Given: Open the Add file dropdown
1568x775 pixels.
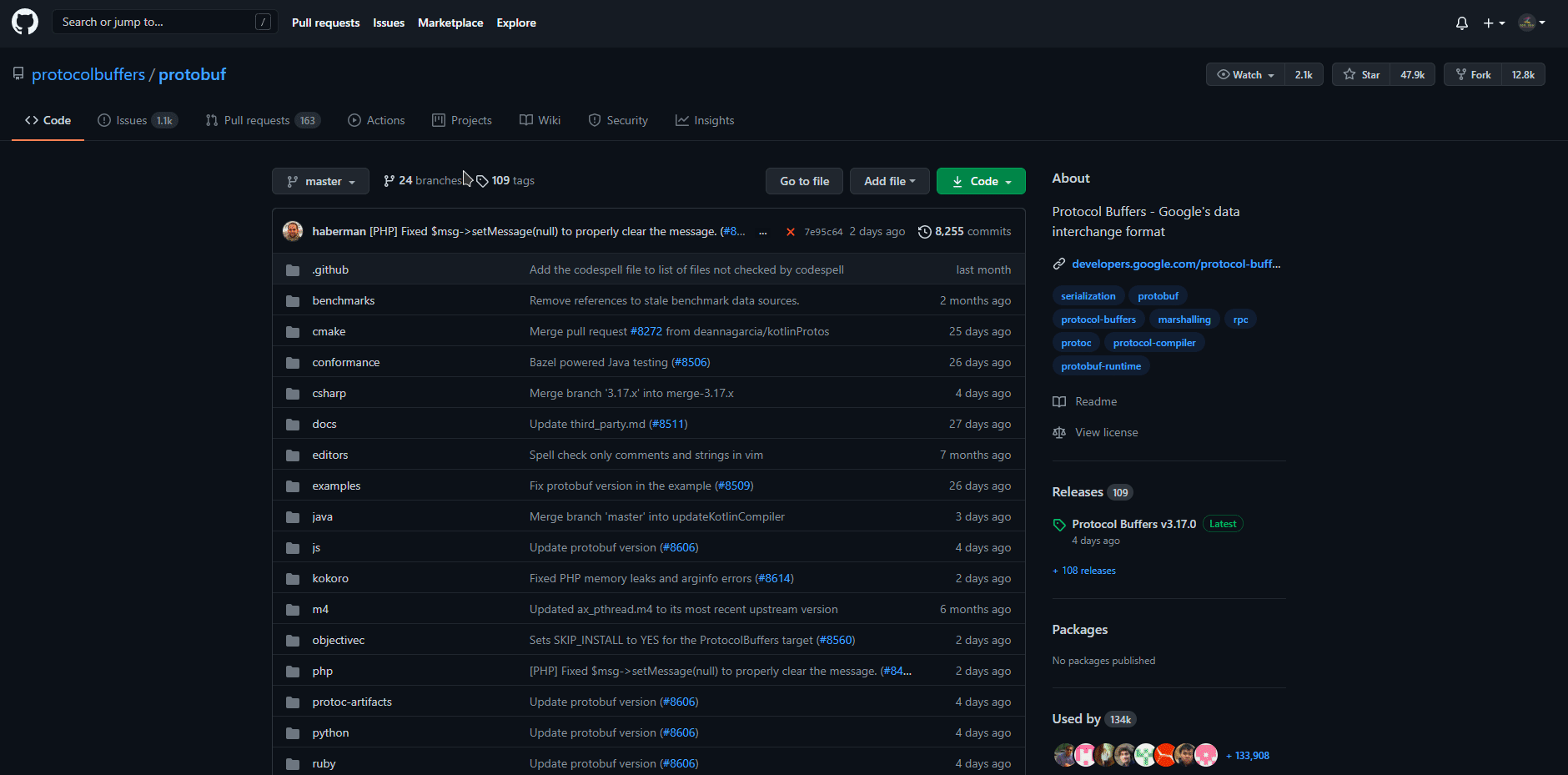Looking at the screenshot, I should click(890, 181).
